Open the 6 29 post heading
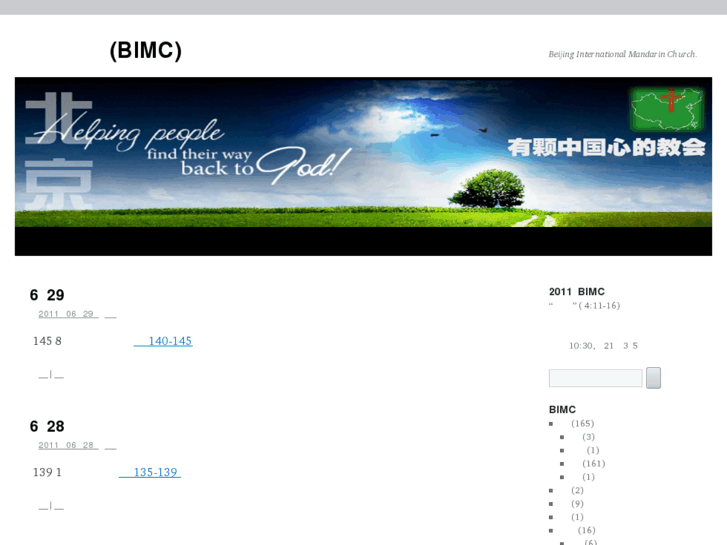 click(47, 295)
